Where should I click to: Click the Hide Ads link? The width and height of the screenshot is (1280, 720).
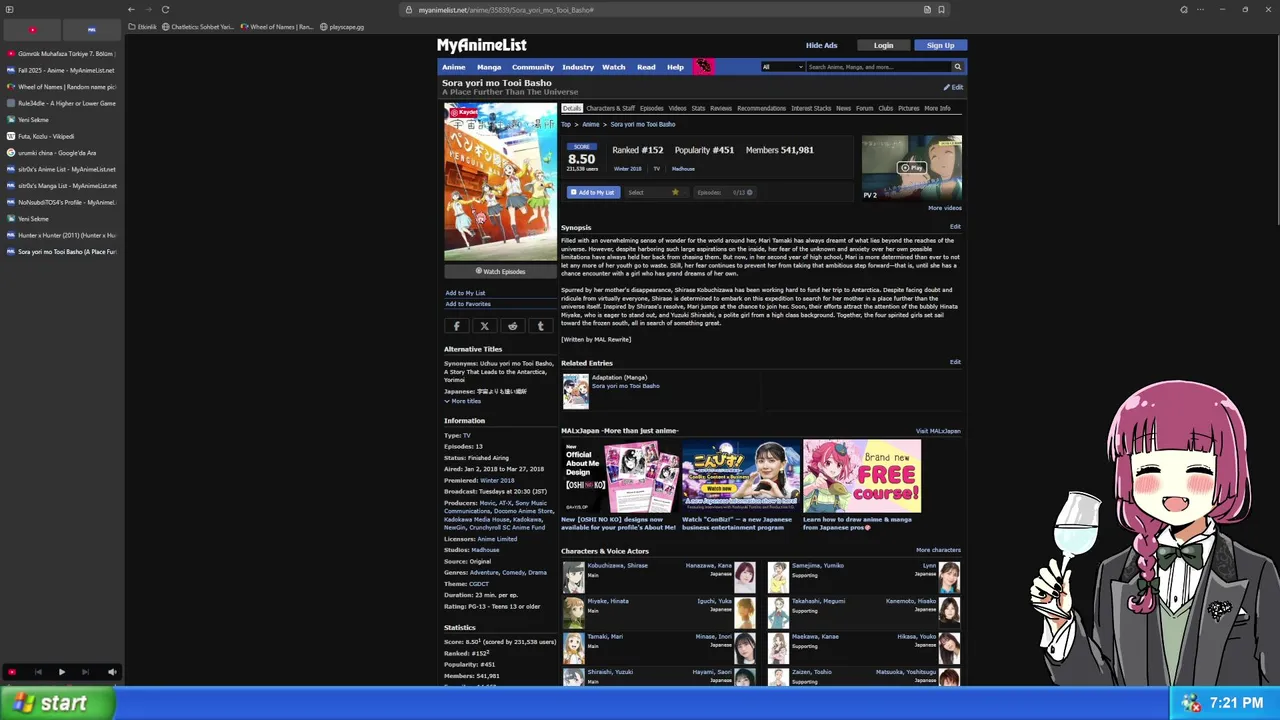point(822,45)
